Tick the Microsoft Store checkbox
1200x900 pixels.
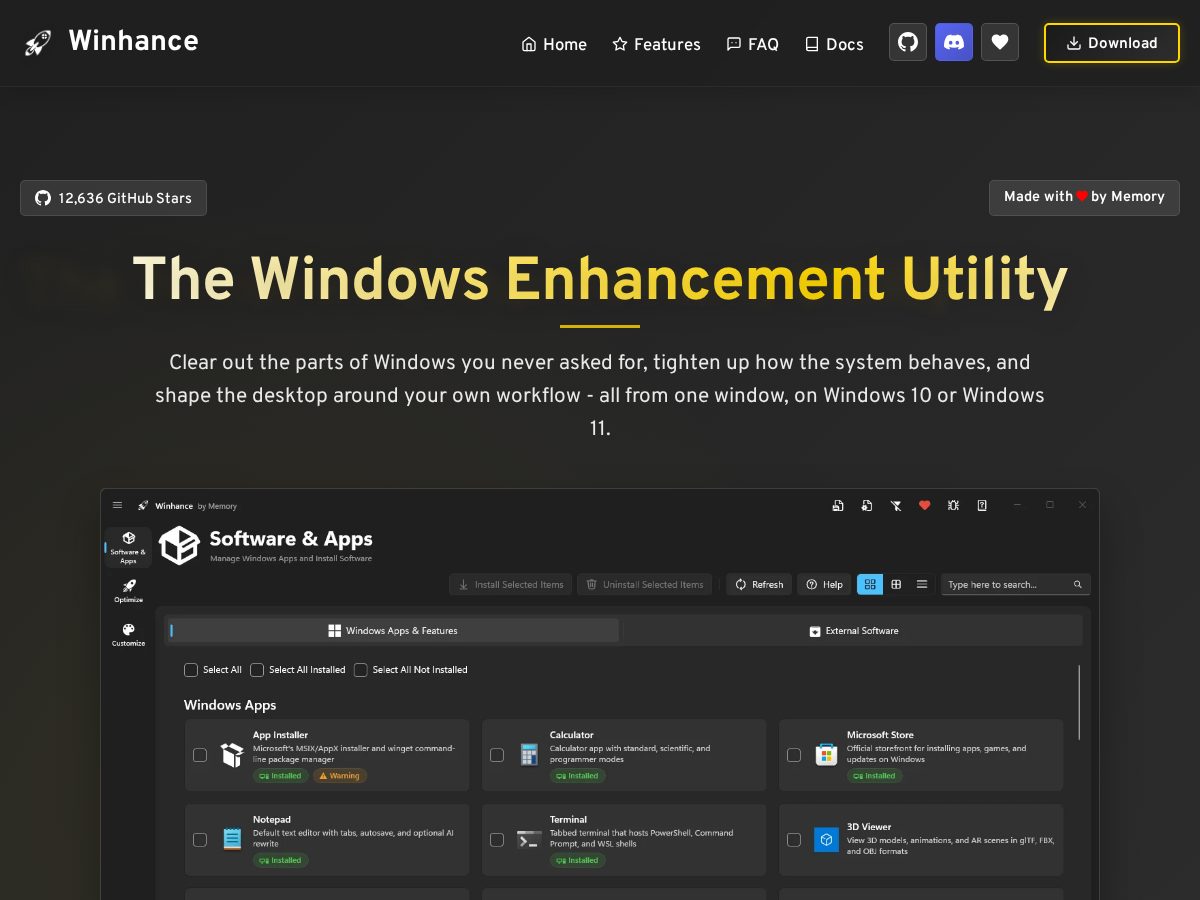[794, 755]
